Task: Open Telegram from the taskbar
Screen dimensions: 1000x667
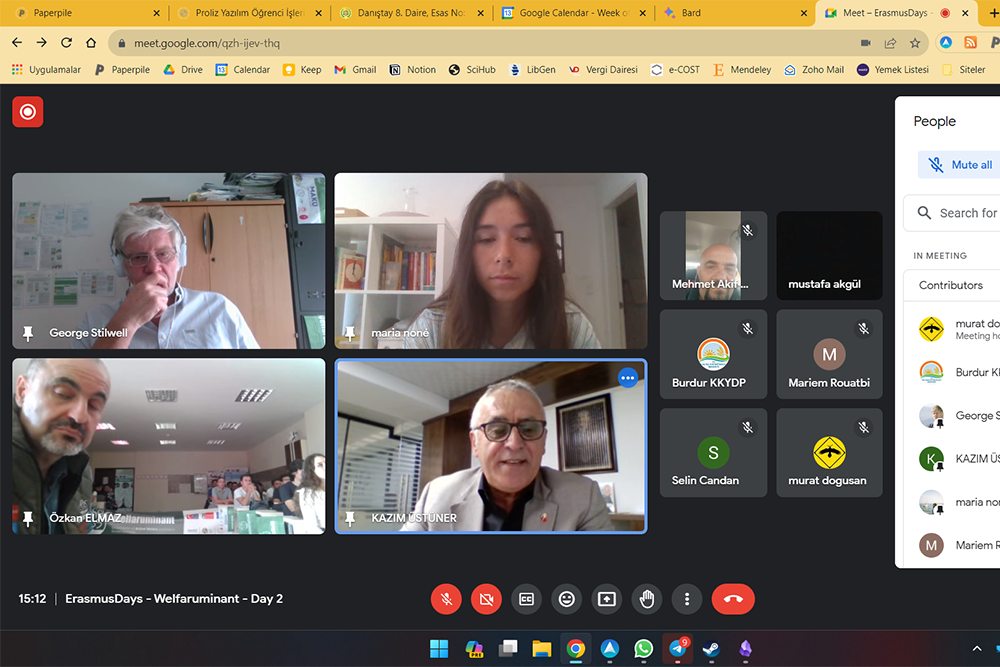Action: click(678, 649)
